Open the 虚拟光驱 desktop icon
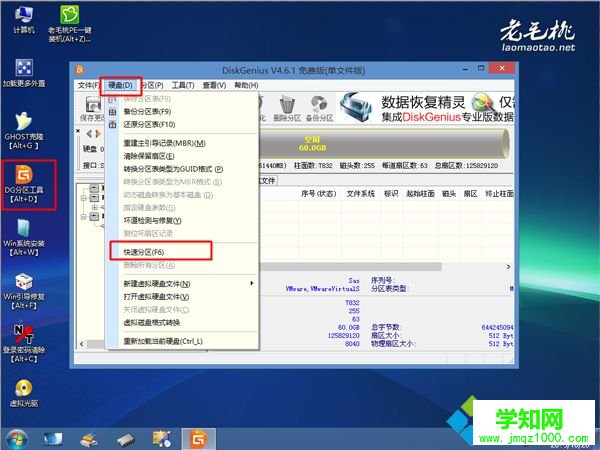600x450 pixels. coord(24,393)
